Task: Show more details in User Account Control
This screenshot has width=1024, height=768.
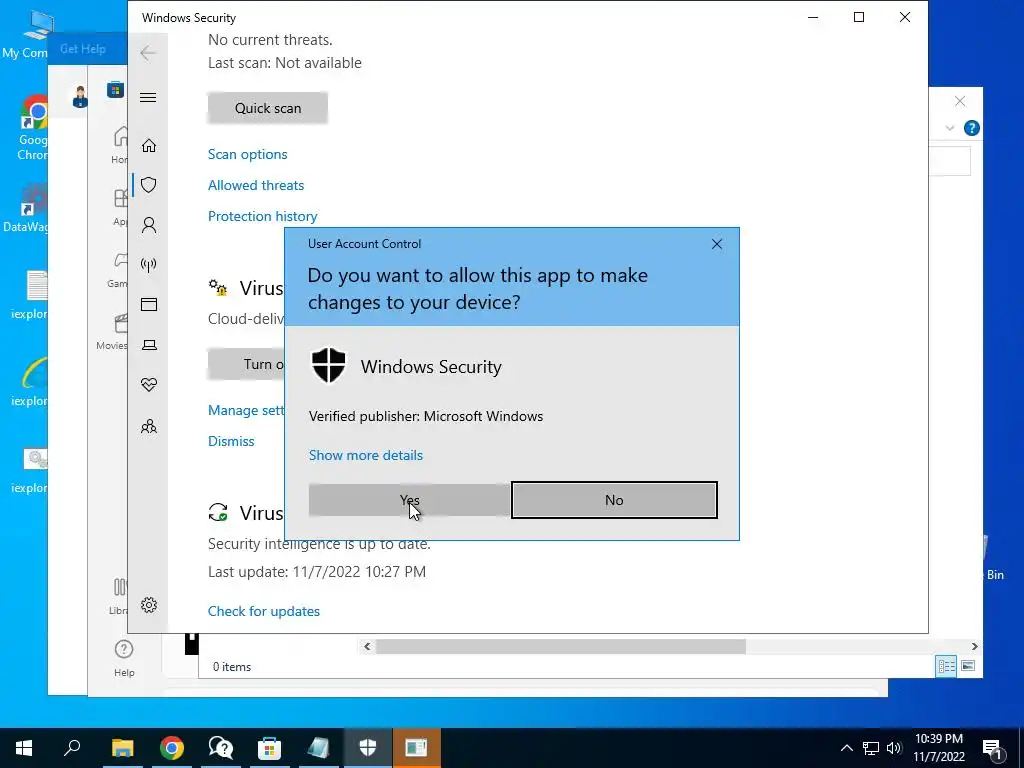Action: [366, 455]
